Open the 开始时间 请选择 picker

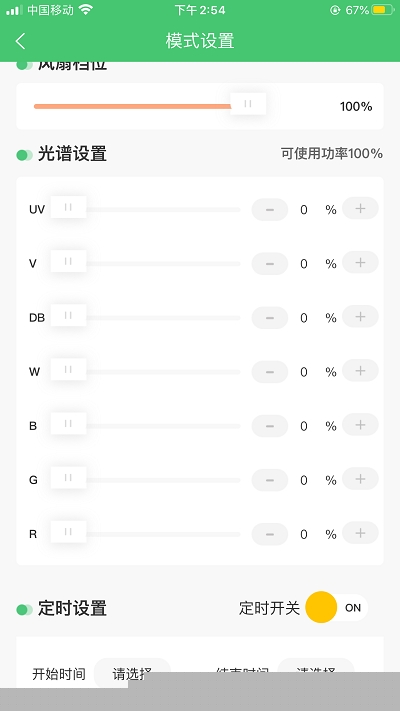tap(132, 673)
